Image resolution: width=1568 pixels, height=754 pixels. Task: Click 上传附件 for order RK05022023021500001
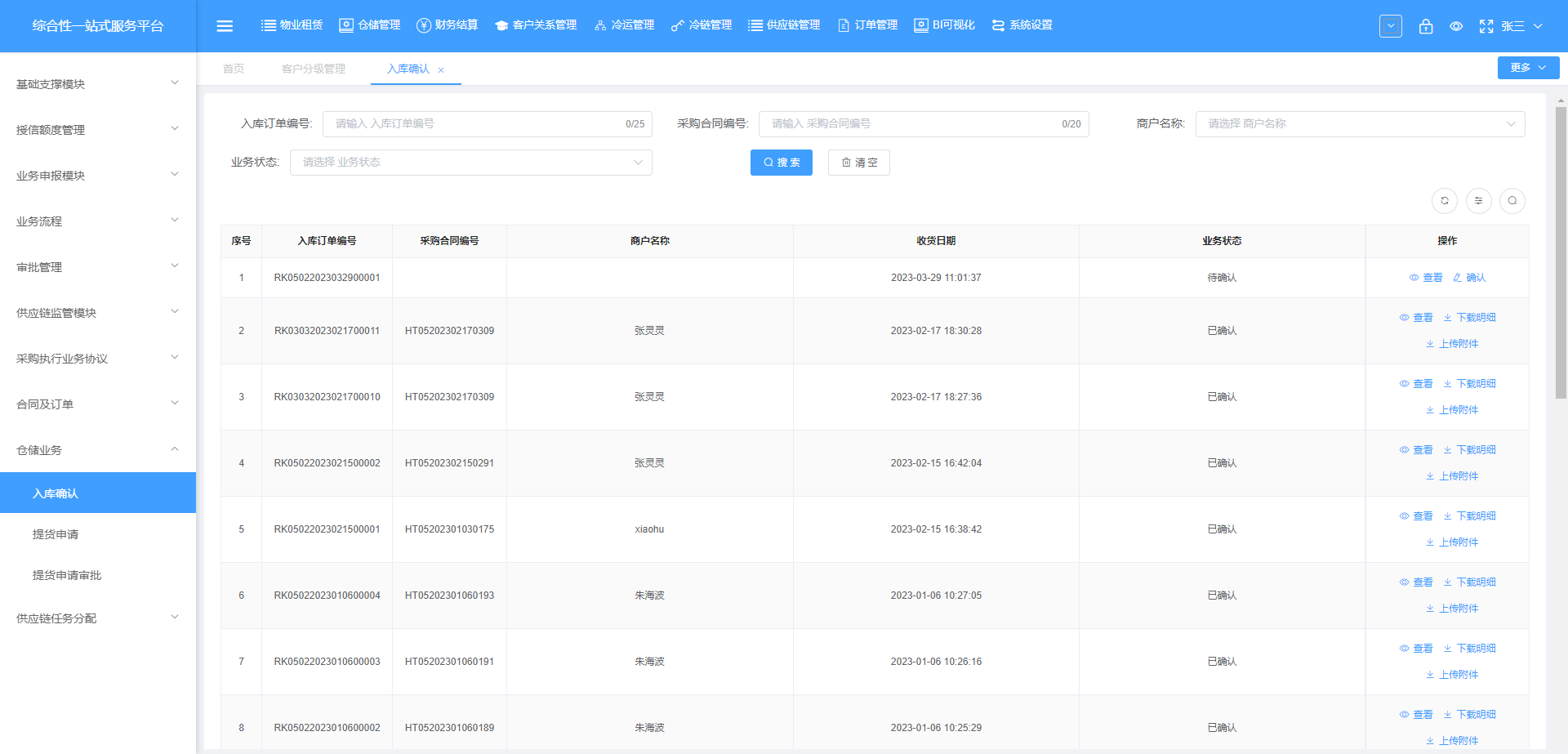click(x=1452, y=542)
